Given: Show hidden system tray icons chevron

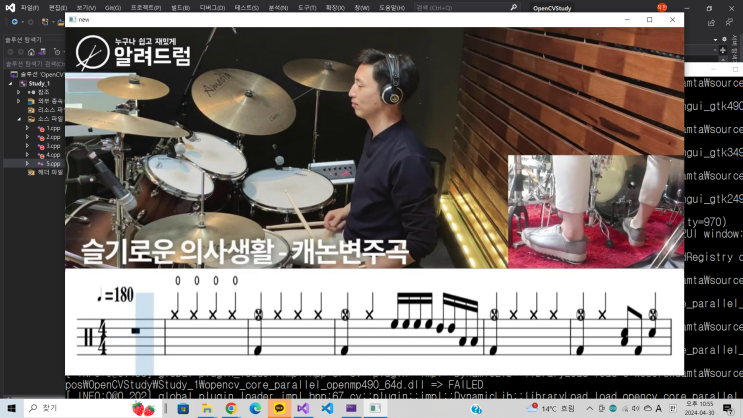Looking at the screenshot, I should [589, 408].
